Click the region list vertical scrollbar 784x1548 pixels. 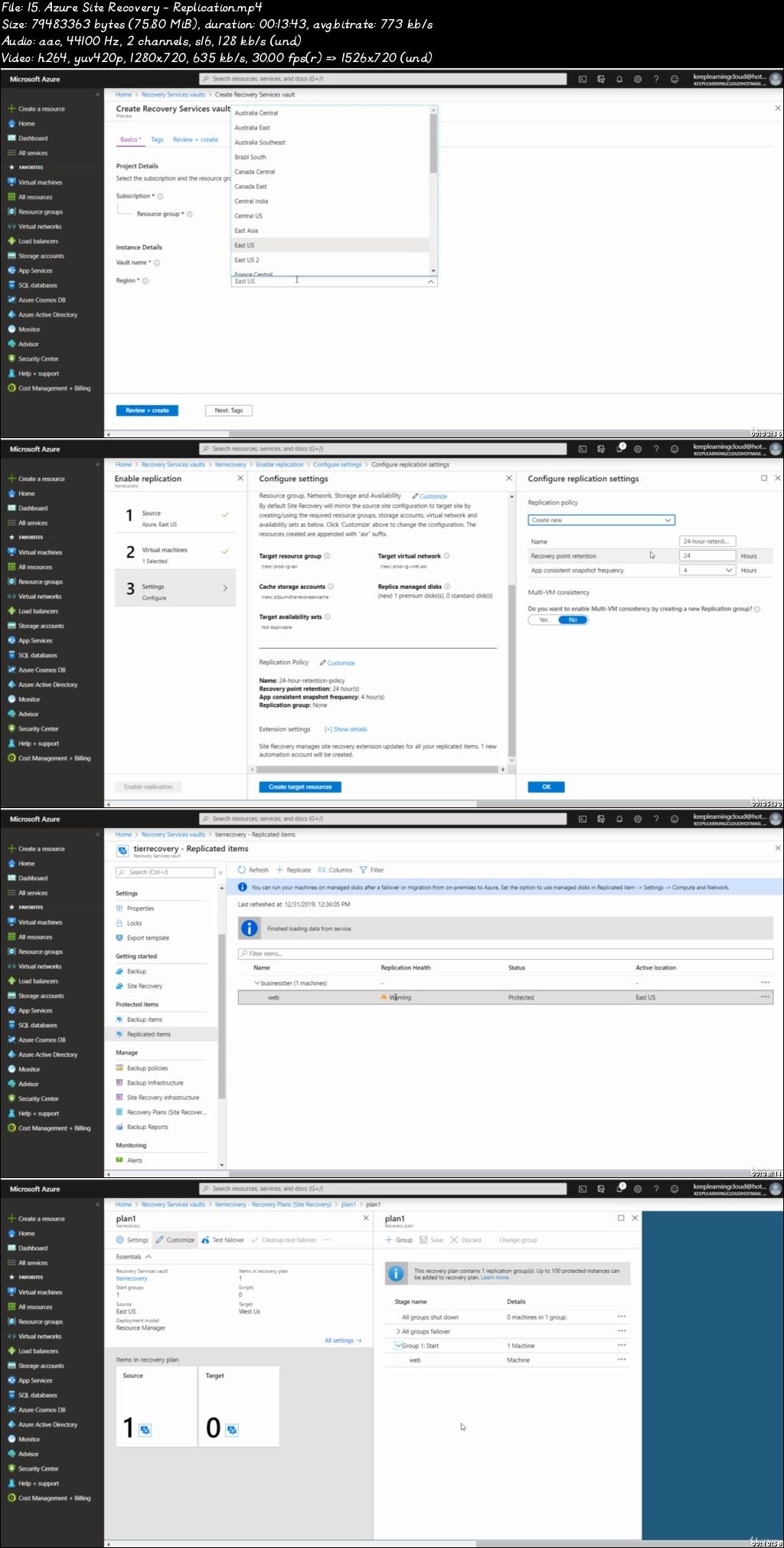433,143
